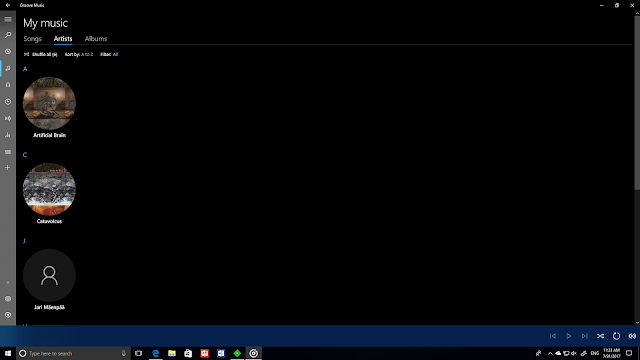Jump using the letter C group header
This screenshot has height=360, width=640.
click(x=25, y=155)
